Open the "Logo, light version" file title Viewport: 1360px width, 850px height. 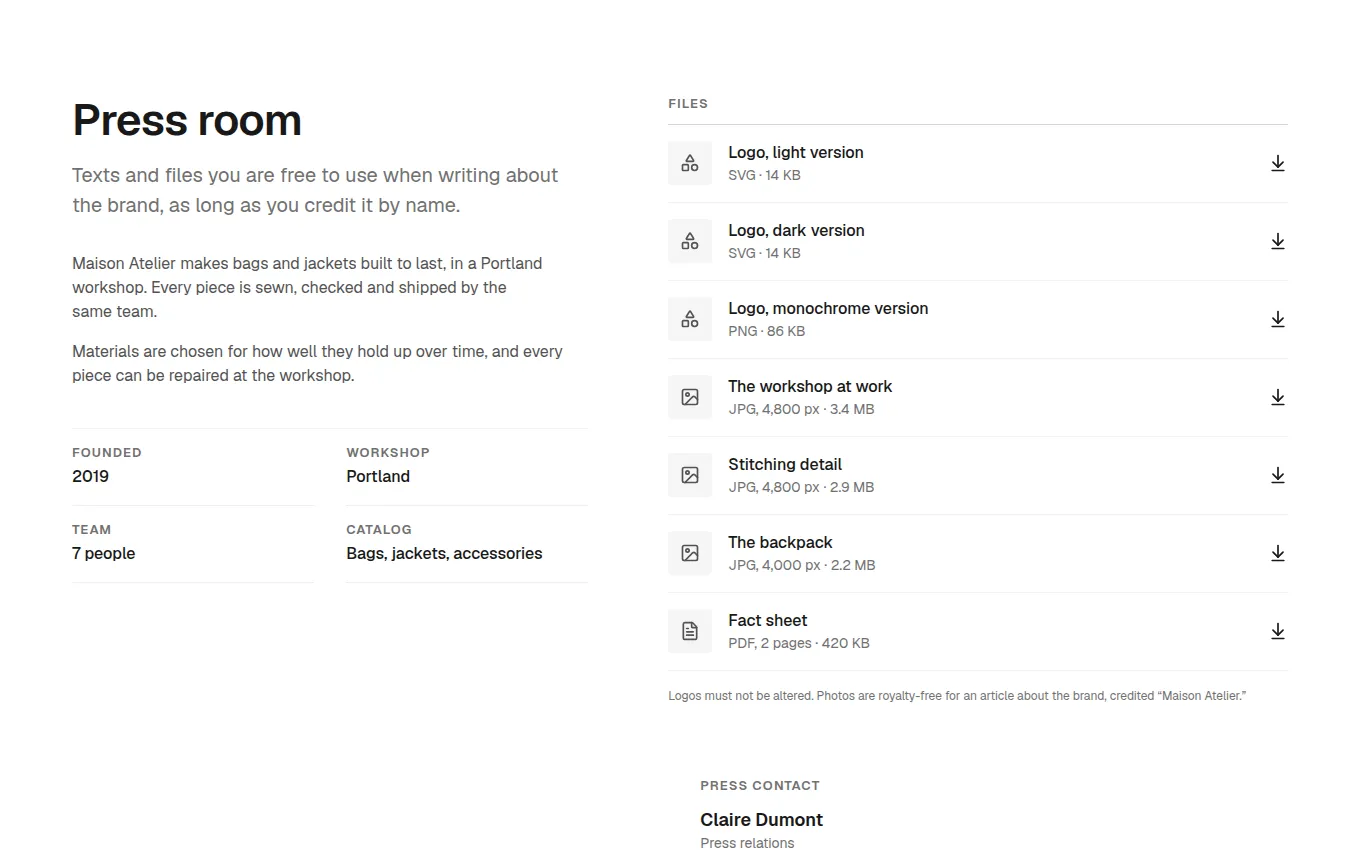(796, 153)
